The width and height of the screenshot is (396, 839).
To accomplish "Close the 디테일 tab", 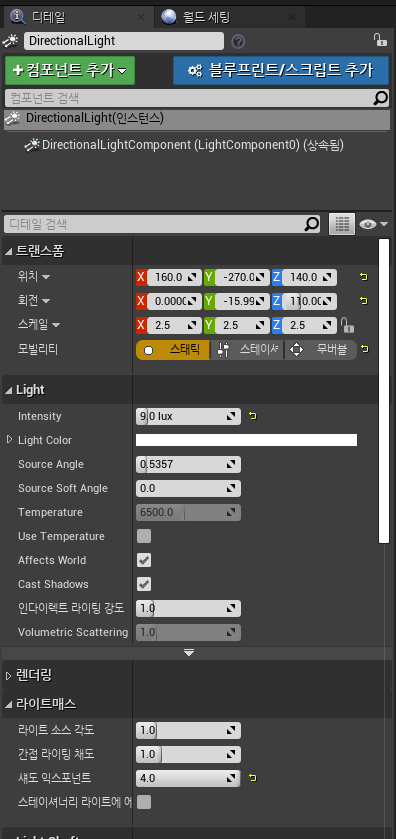I will tap(141, 17).
